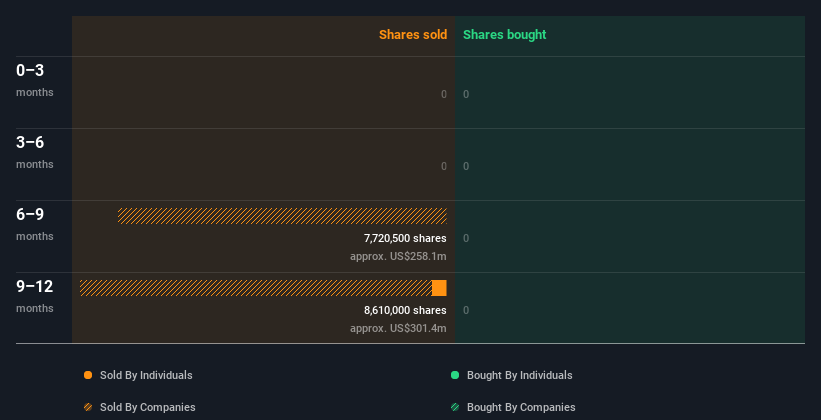Select the 9–12 months row label
This screenshot has height=420, width=821.
[x=35, y=296]
